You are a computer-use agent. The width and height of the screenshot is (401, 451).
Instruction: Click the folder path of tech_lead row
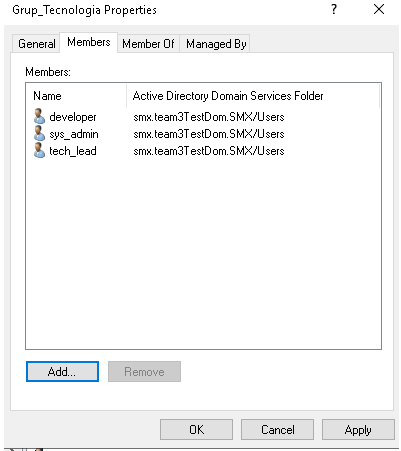pos(209,151)
